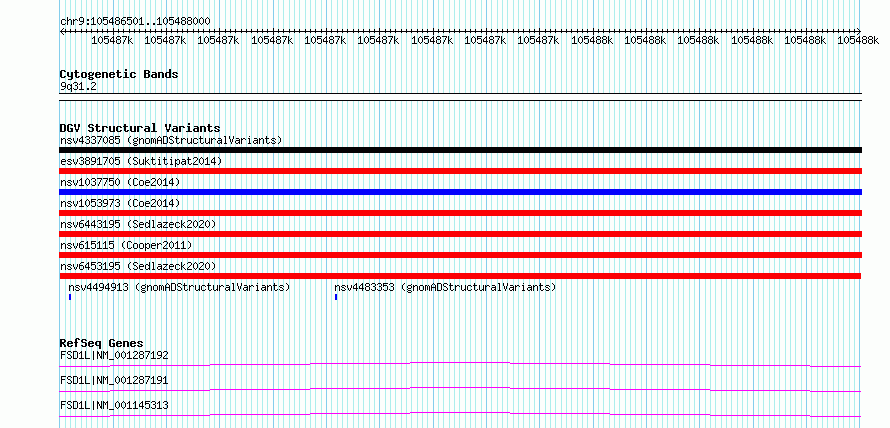The image size is (890, 428).
Task: Open variant esv3891705 Suktitipat2014 label
Action: 141,161
